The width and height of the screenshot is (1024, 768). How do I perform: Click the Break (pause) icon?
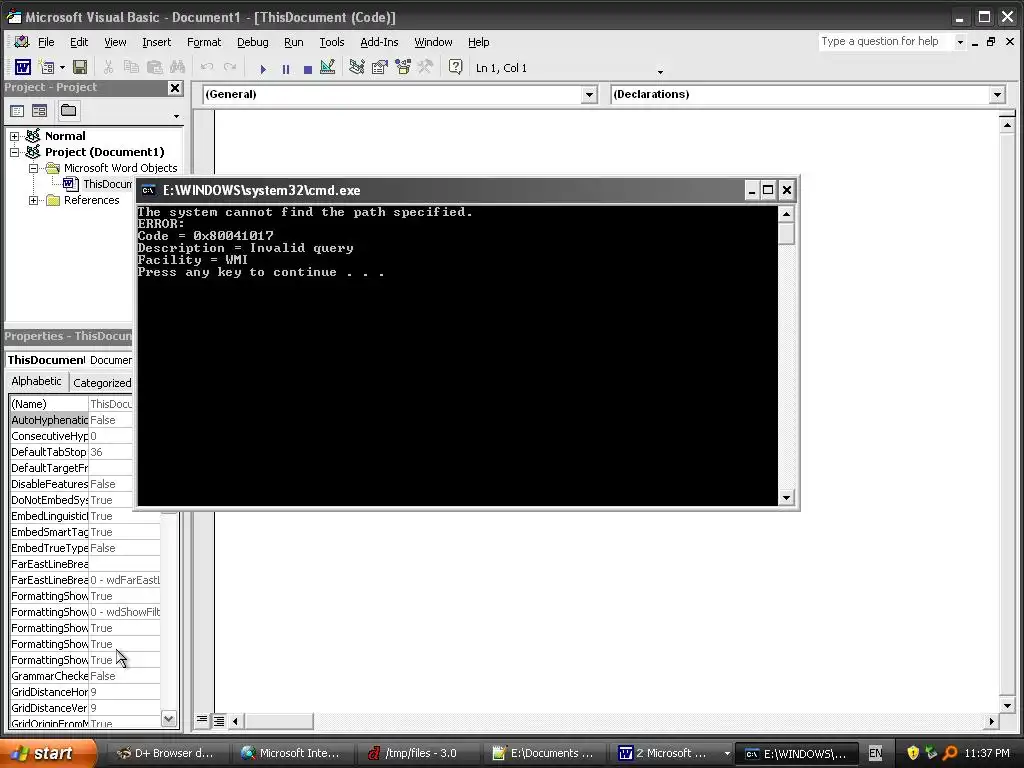(x=285, y=69)
